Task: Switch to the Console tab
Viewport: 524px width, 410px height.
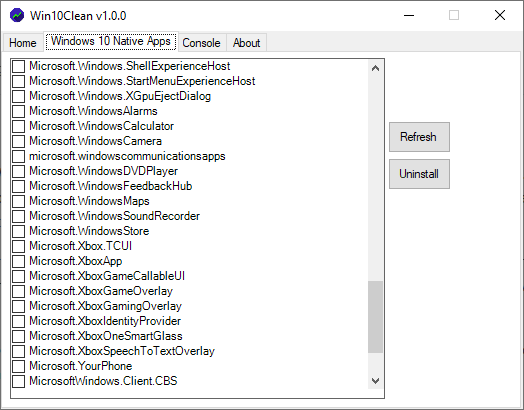Action: point(201,43)
